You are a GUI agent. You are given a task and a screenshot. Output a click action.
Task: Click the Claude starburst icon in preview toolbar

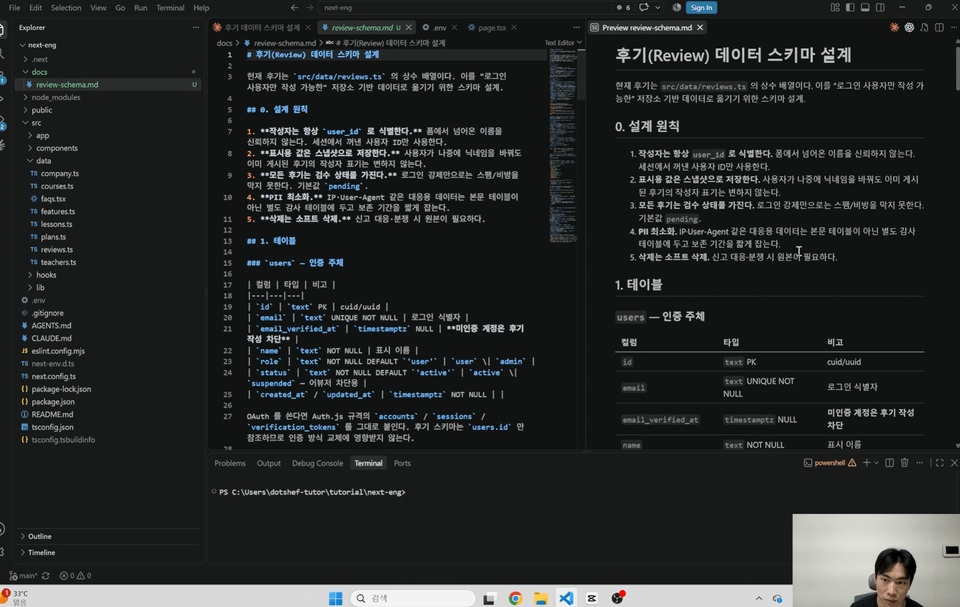coord(894,28)
